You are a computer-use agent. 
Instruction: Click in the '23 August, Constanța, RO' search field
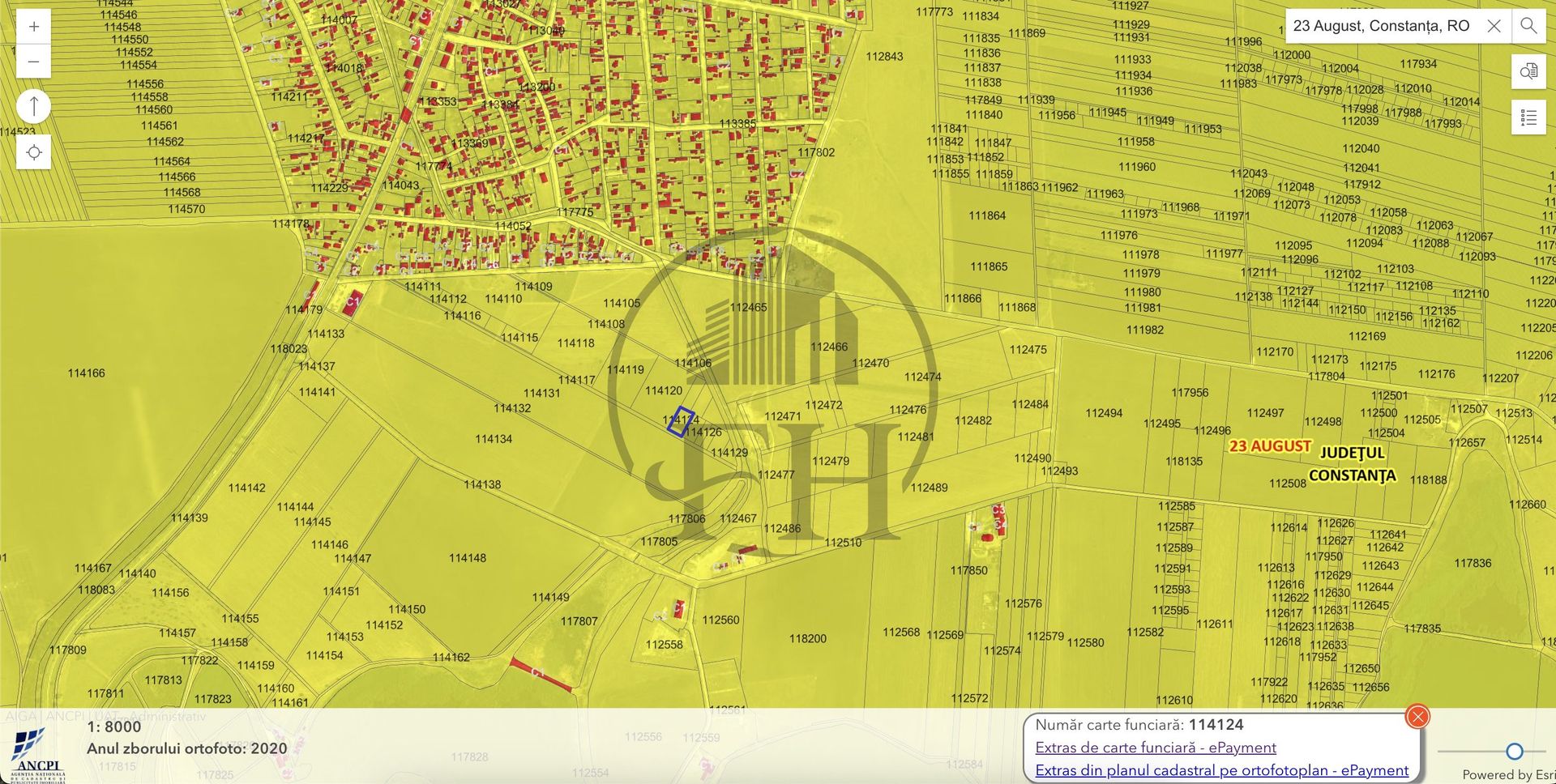point(1381,26)
